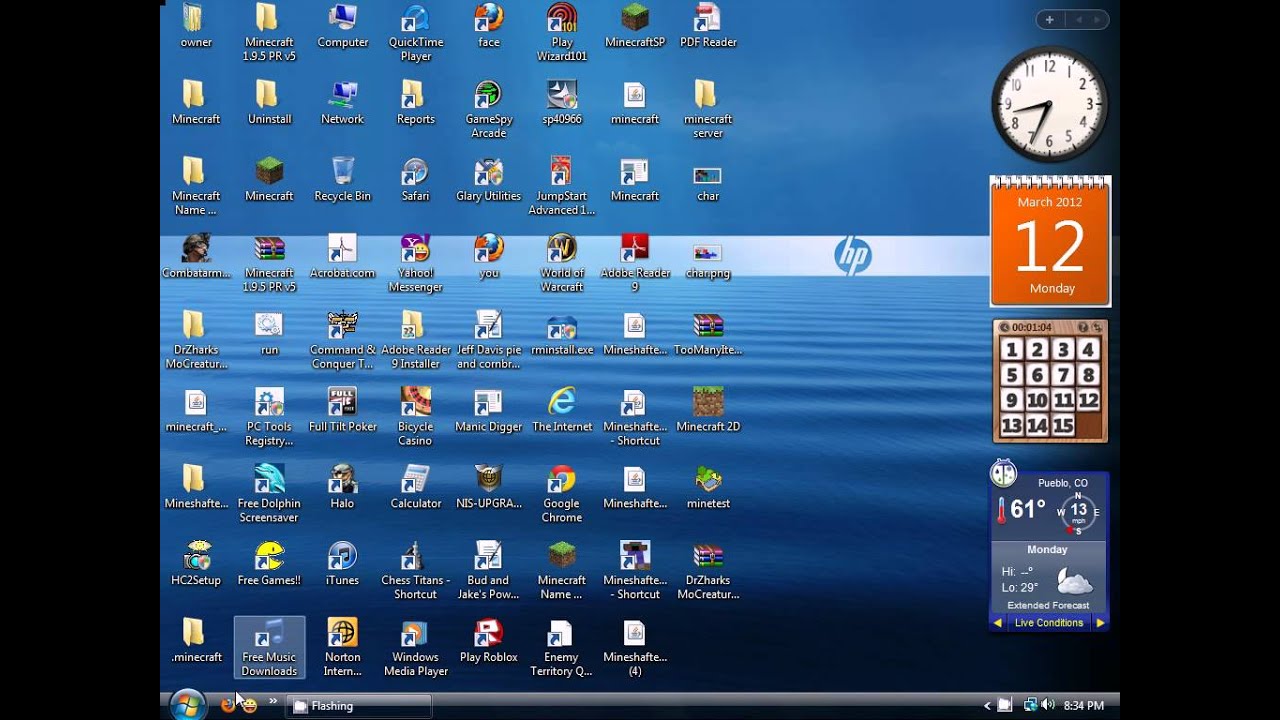Open Free Games!! shortcut

pos(270,565)
